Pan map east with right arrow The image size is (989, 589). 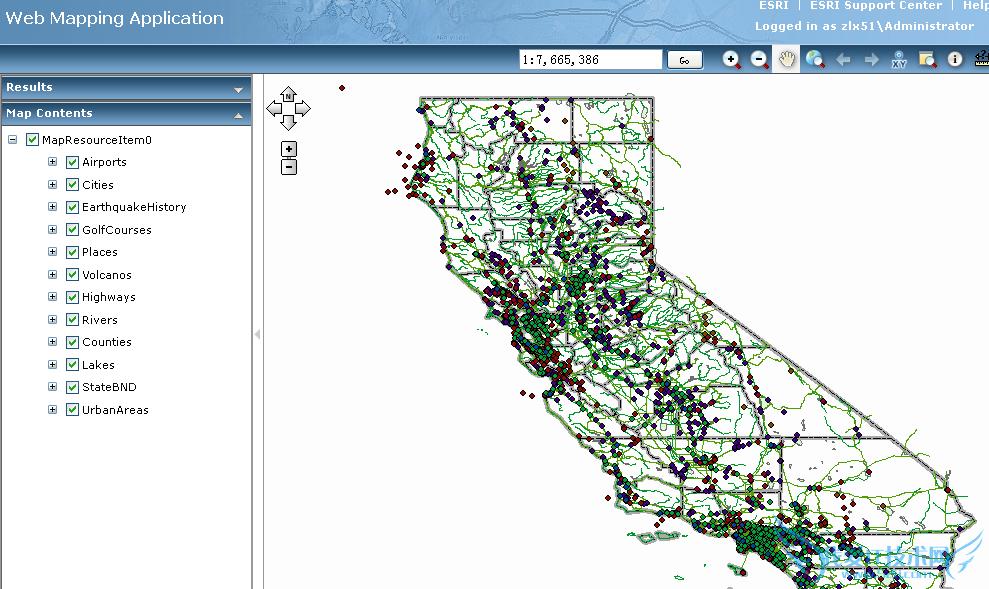(x=303, y=108)
